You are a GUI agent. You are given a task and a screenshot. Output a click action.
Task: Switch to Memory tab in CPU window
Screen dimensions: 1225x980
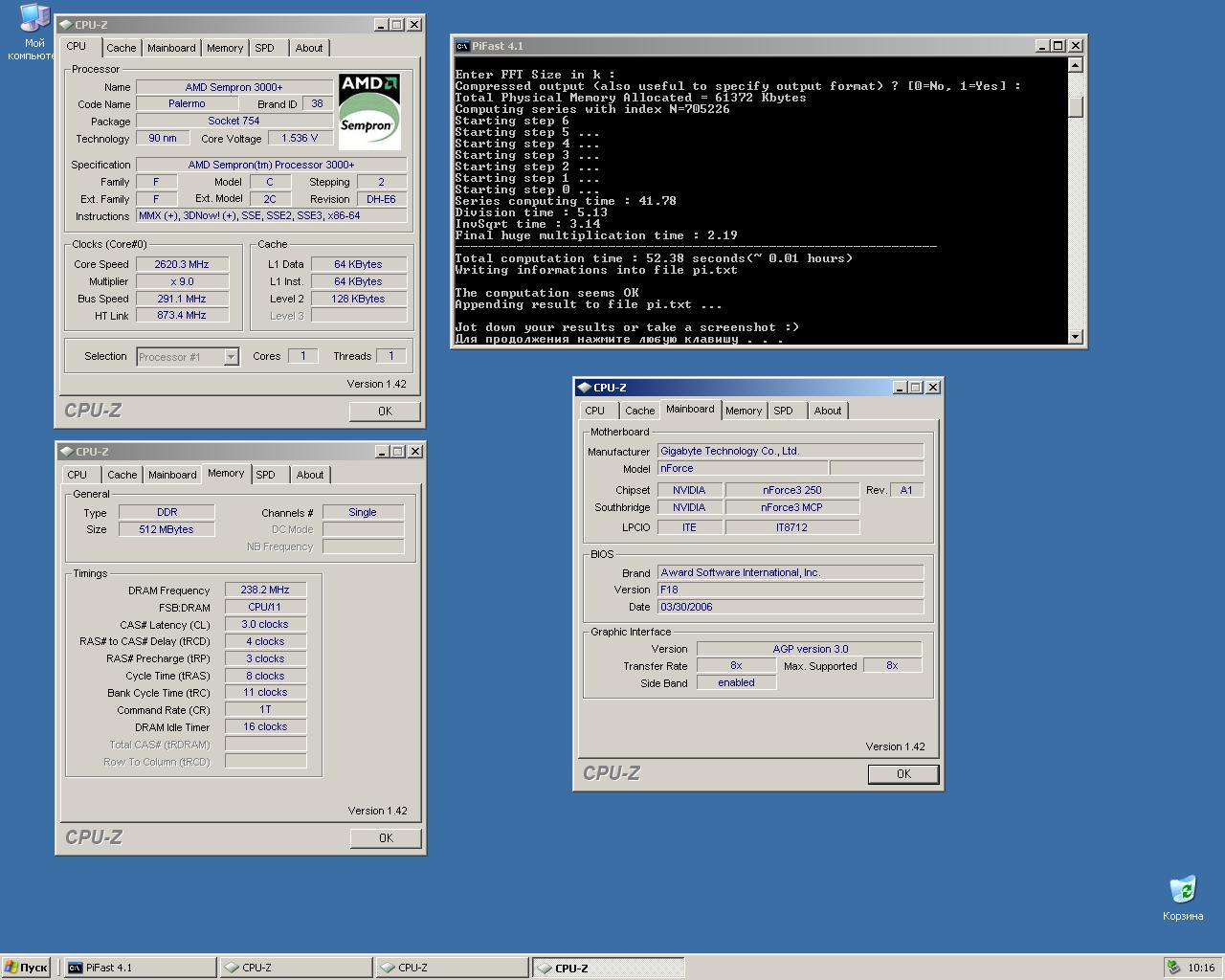[225, 48]
